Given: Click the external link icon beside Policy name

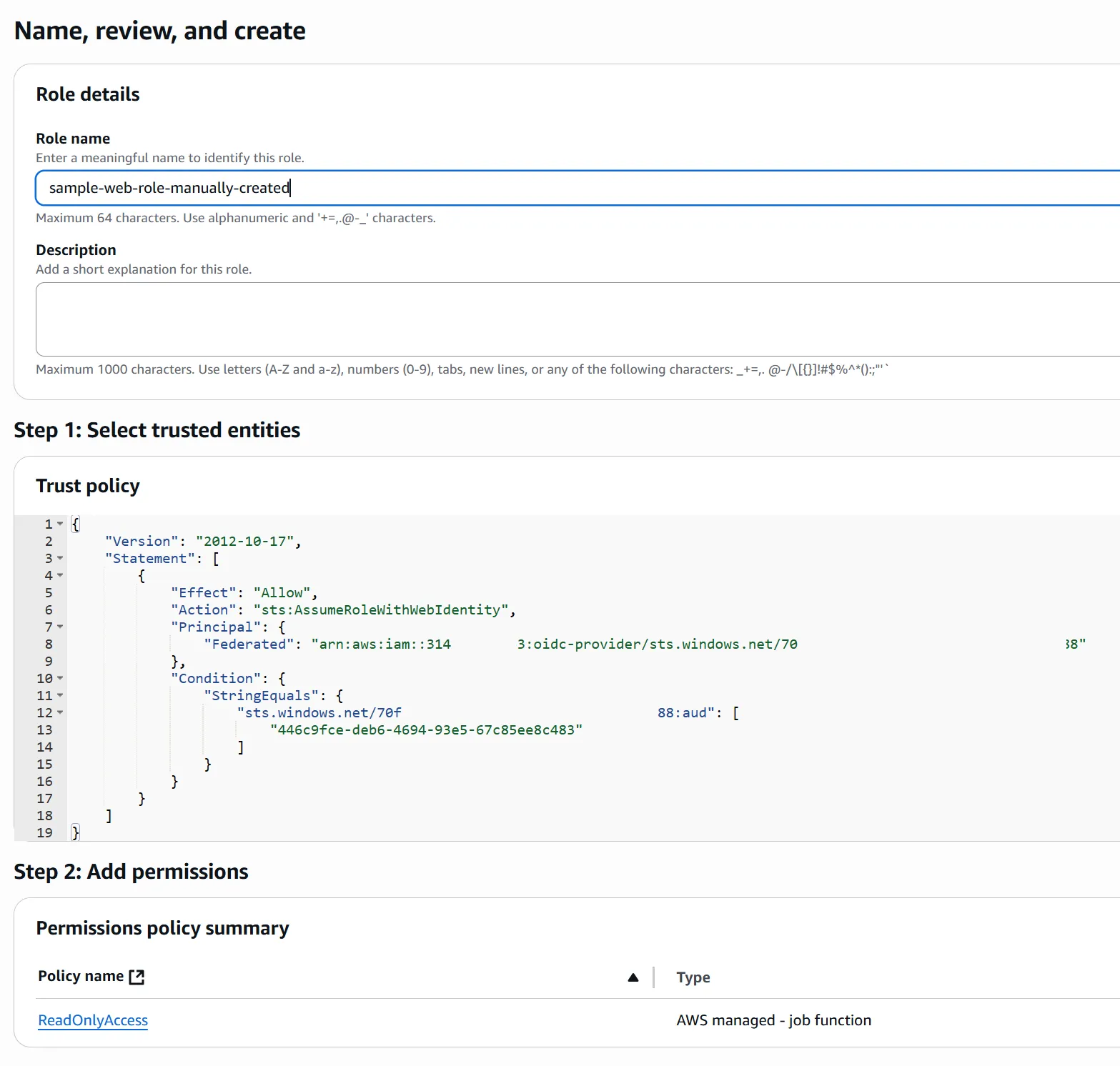Looking at the screenshot, I should (137, 977).
